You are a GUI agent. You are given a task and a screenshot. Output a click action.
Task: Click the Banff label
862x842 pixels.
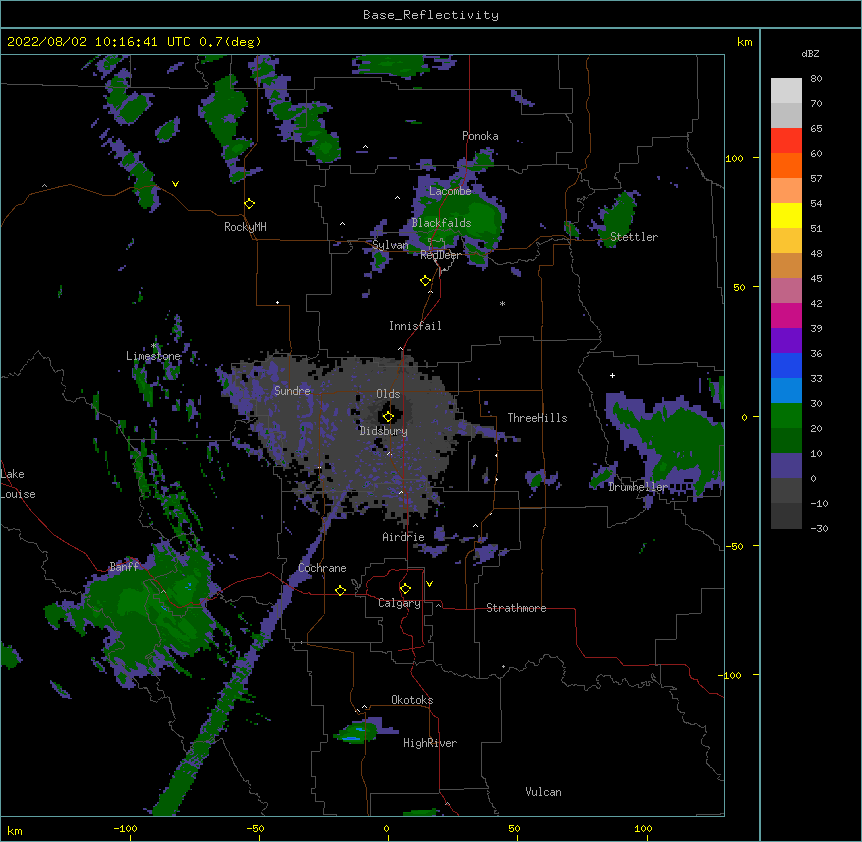(x=124, y=567)
